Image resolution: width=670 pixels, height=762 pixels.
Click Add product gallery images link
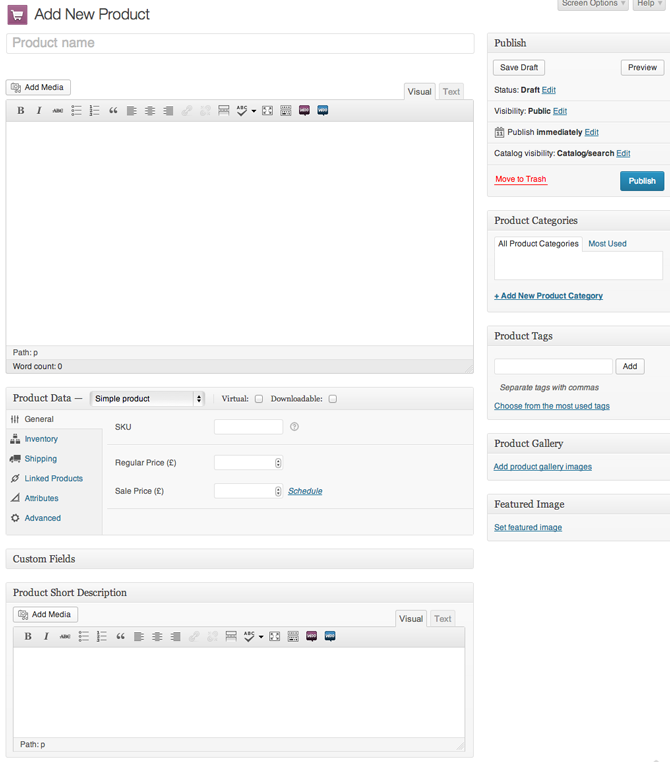(x=543, y=467)
